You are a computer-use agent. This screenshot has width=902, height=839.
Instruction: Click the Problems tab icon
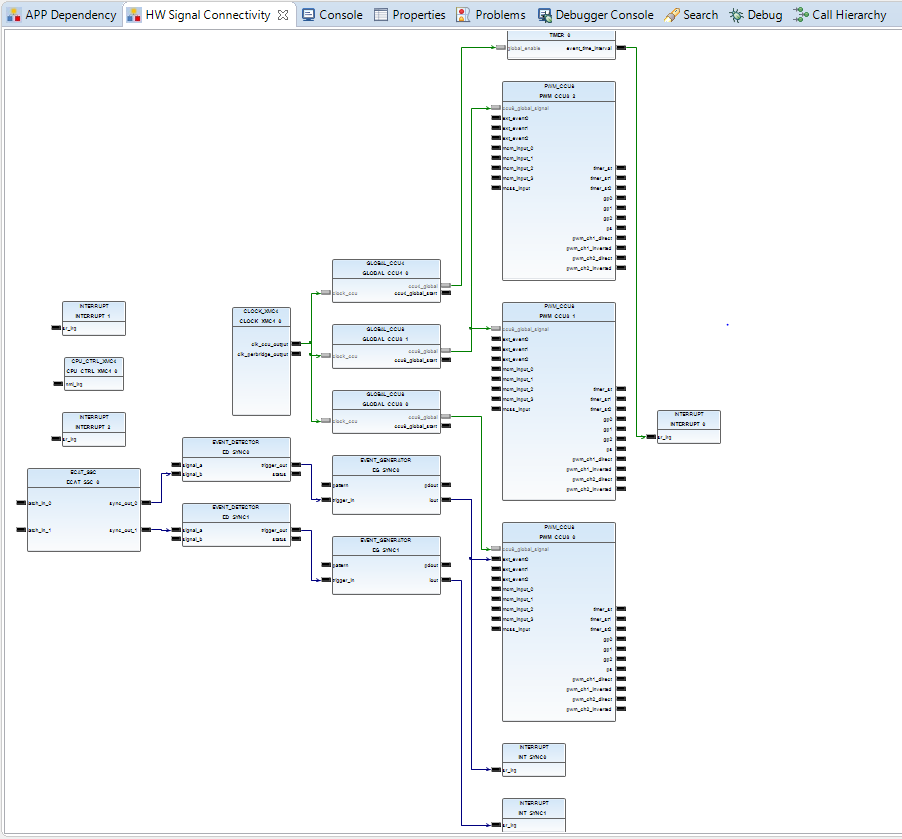[x=464, y=15]
